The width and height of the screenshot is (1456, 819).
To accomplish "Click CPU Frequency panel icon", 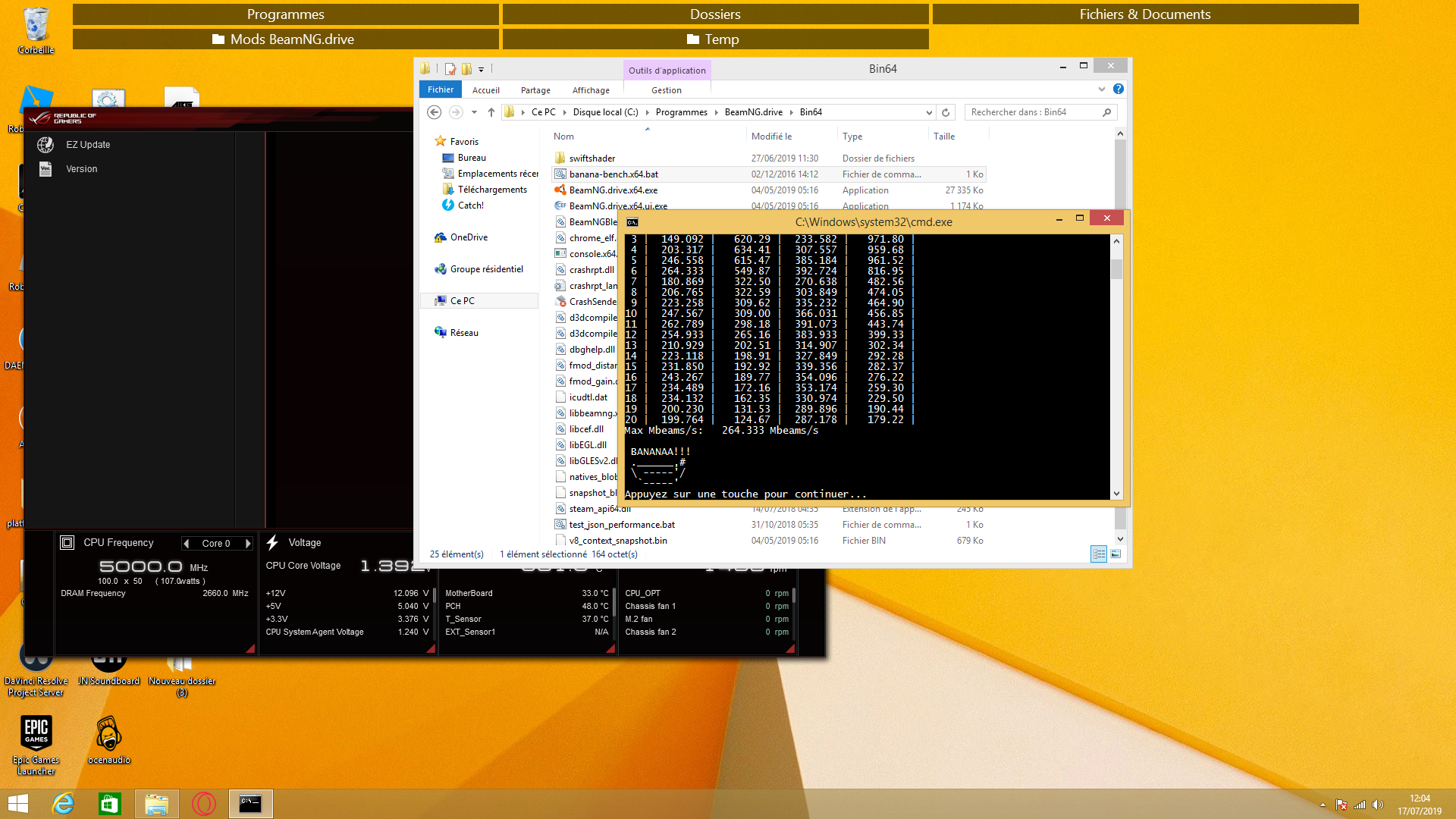I will pos(67,542).
